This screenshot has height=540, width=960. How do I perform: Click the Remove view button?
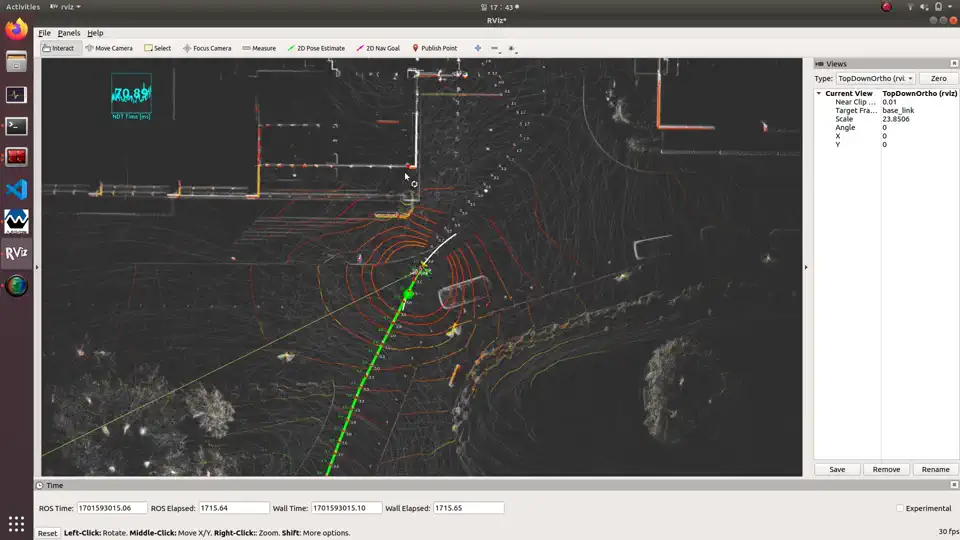pos(886,470)
